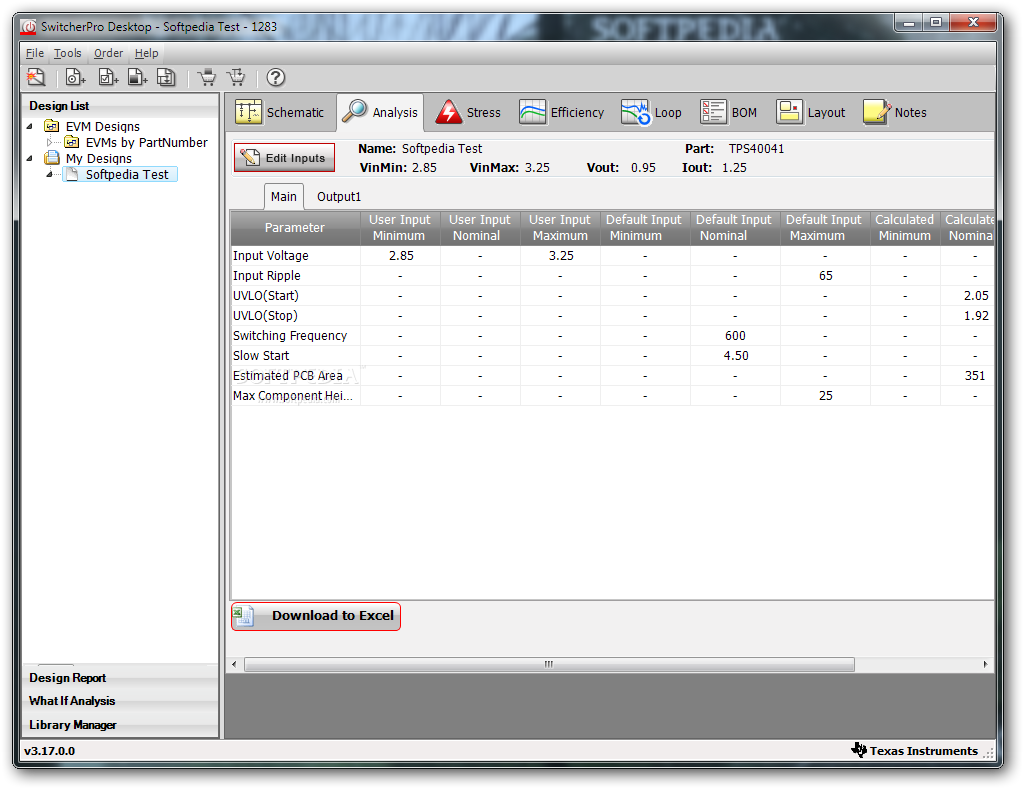Click the Calculated Minimum column header
Viewport: 1024px width, 789px height.
[x=904, y=227]
